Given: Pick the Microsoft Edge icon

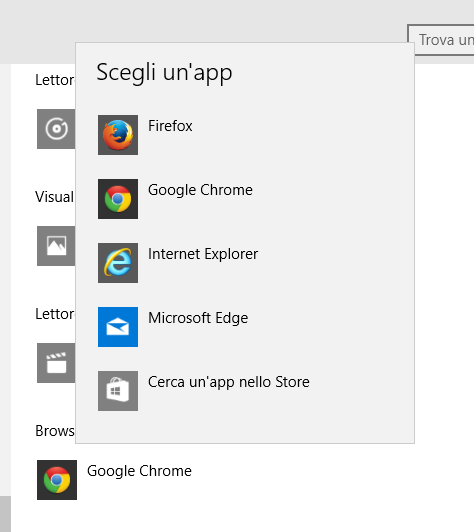Looking at the screenshot, I should point(118,327).
